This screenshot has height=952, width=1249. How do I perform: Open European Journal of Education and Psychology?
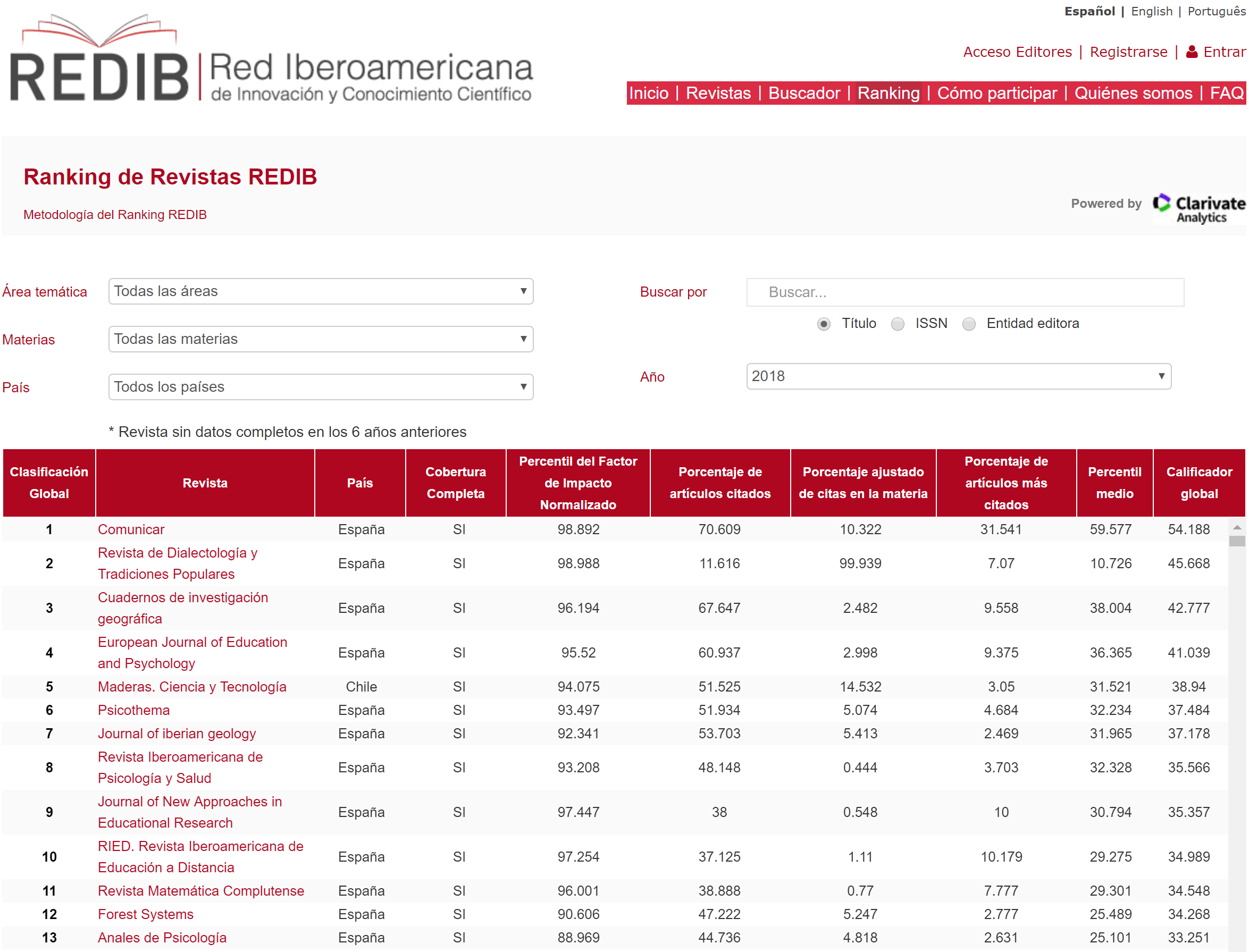click(192, 653)
